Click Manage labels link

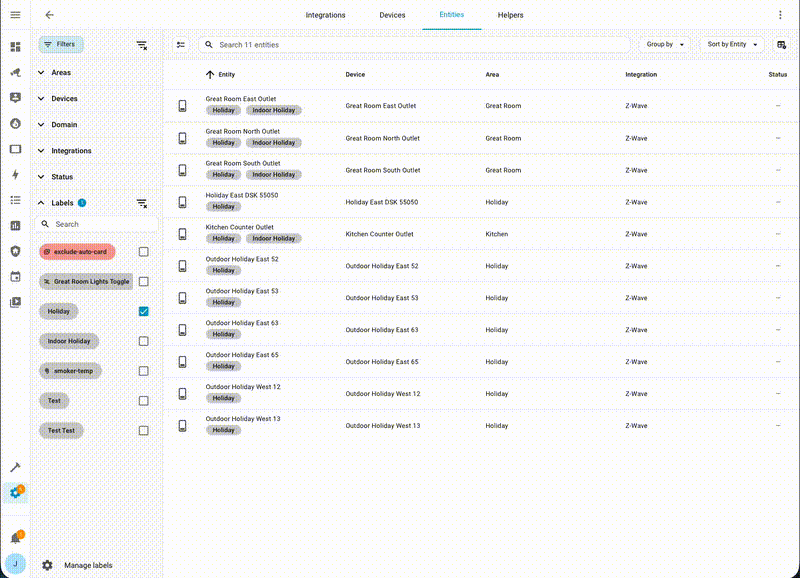[88, 565]
